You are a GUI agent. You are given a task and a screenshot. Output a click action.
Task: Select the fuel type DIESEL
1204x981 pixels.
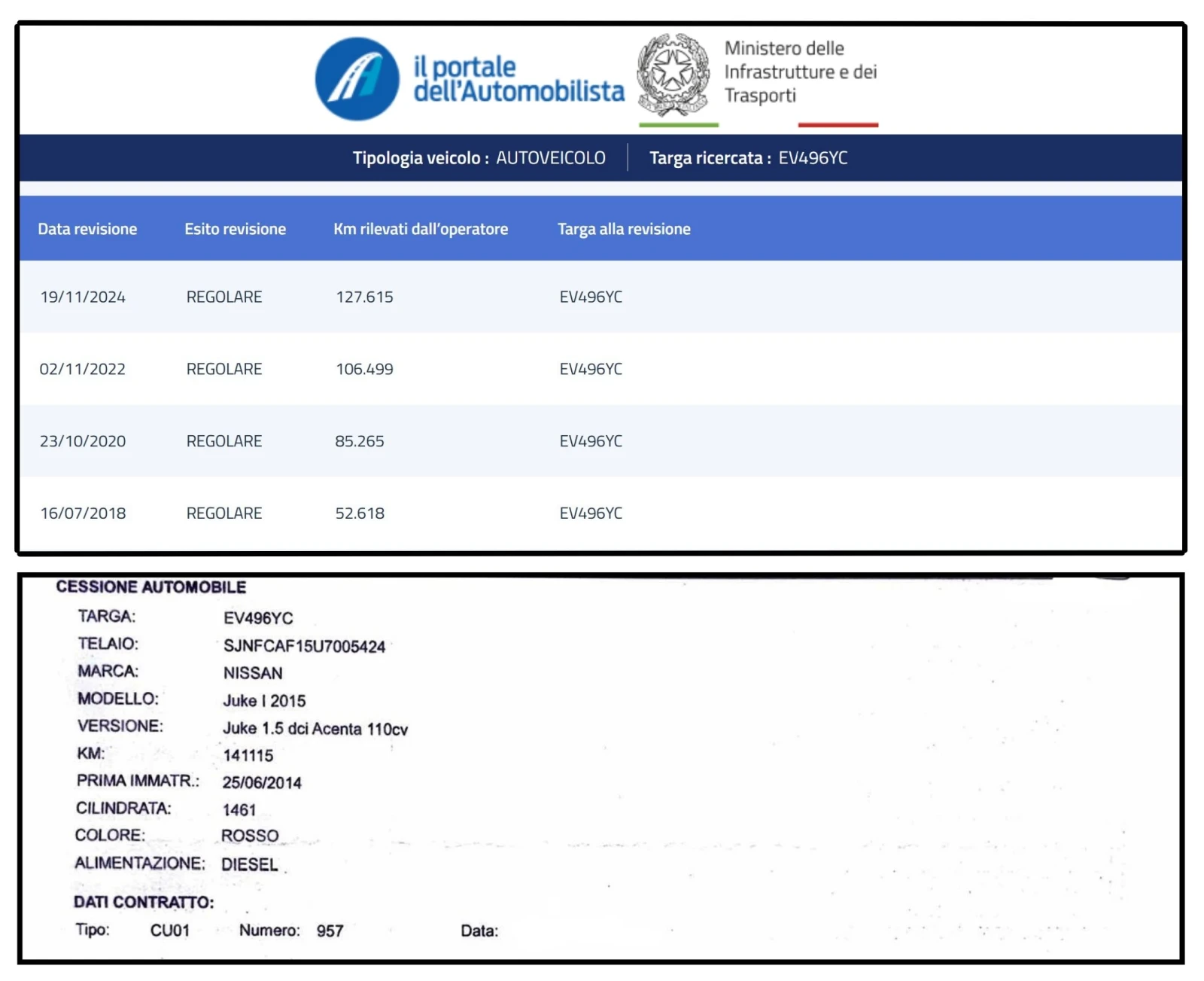[250, 865]
